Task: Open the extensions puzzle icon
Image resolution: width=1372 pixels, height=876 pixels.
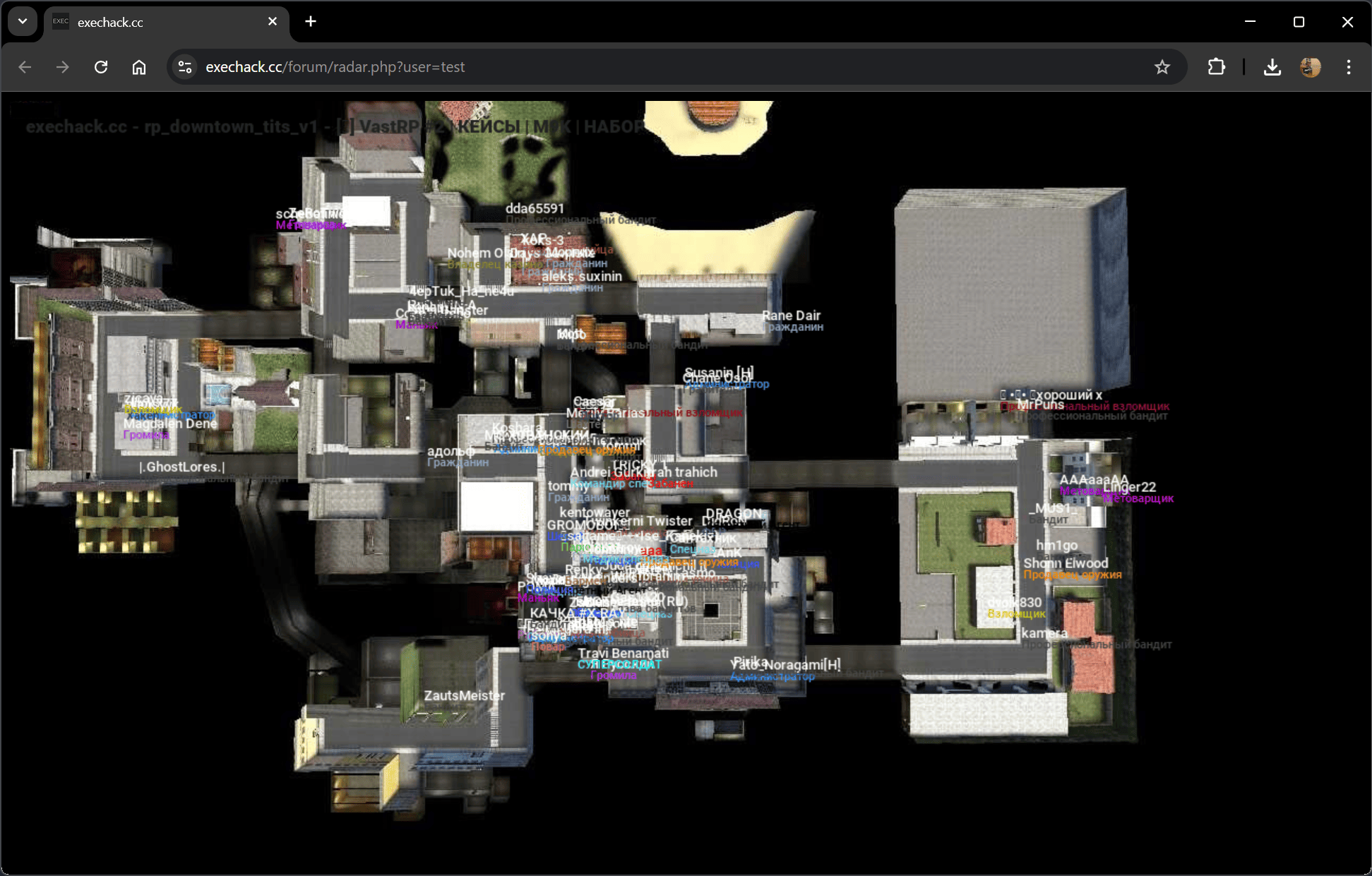Action: (1216, 67)
